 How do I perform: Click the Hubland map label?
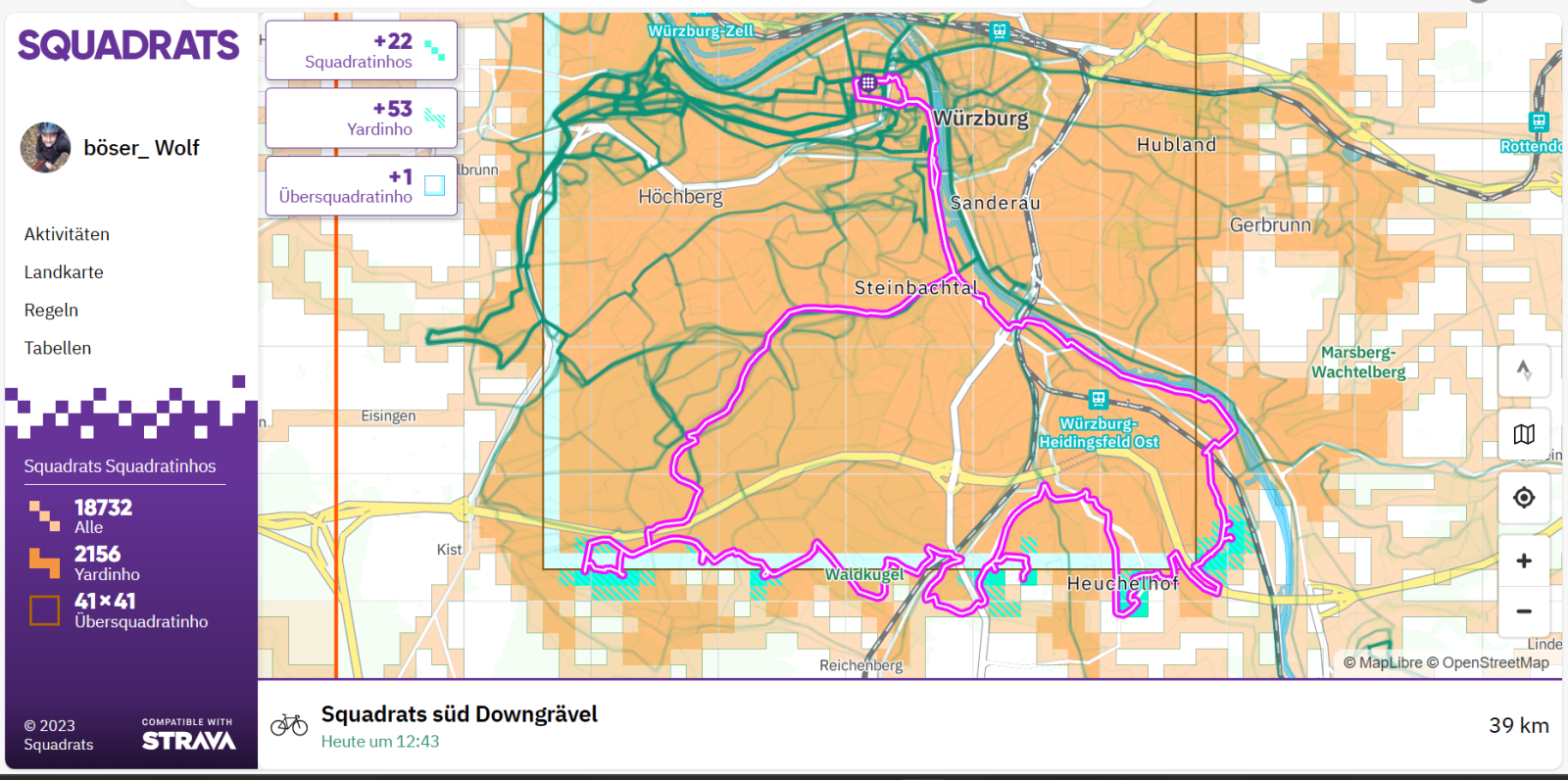1176,145
